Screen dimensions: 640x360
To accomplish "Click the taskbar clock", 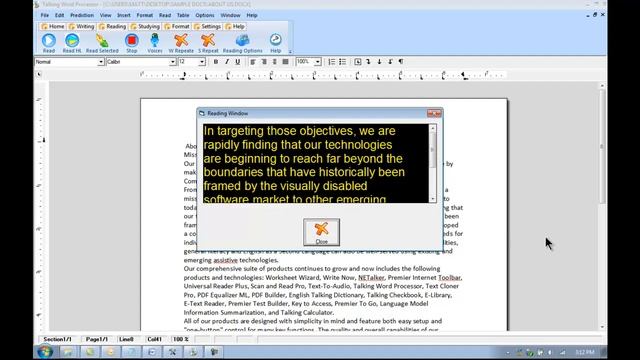I will [585, 352].
